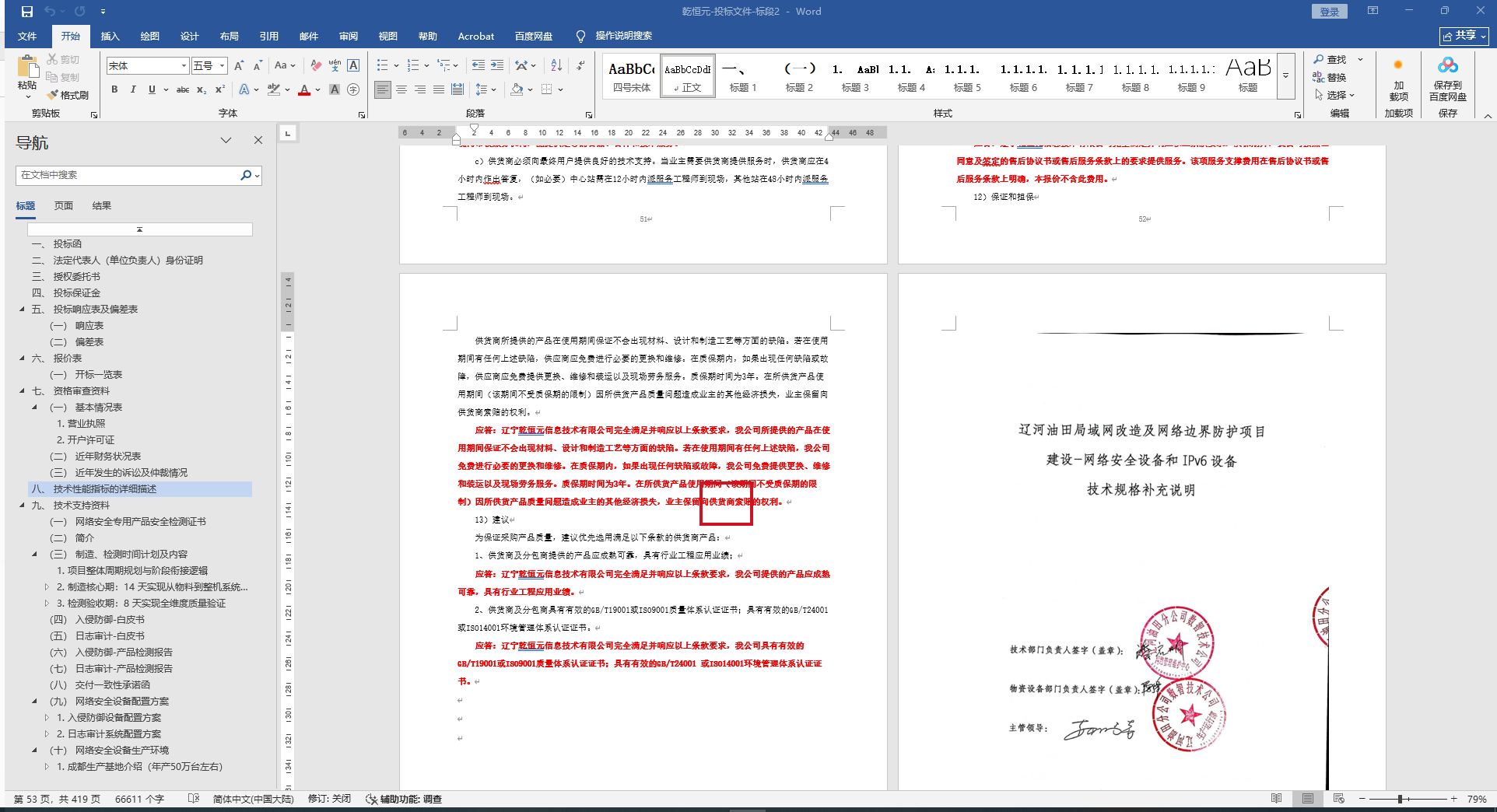Click the word count (66611 个字) in the status bar
The width and height of the screenshot is (1497, 812).
pyautogui.click(x=139, y=799)
